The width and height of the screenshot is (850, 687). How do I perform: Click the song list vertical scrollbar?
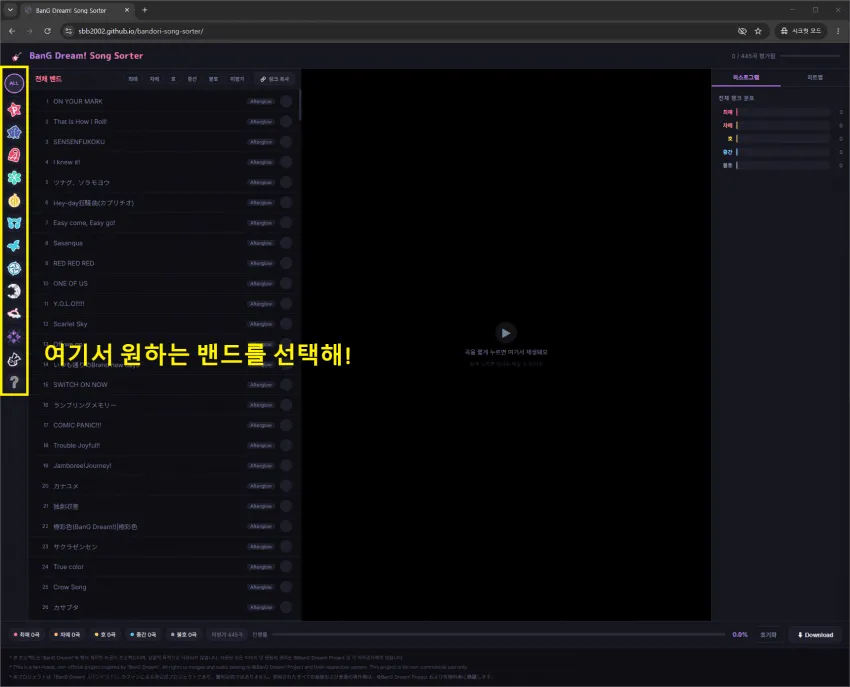[300, 106]
